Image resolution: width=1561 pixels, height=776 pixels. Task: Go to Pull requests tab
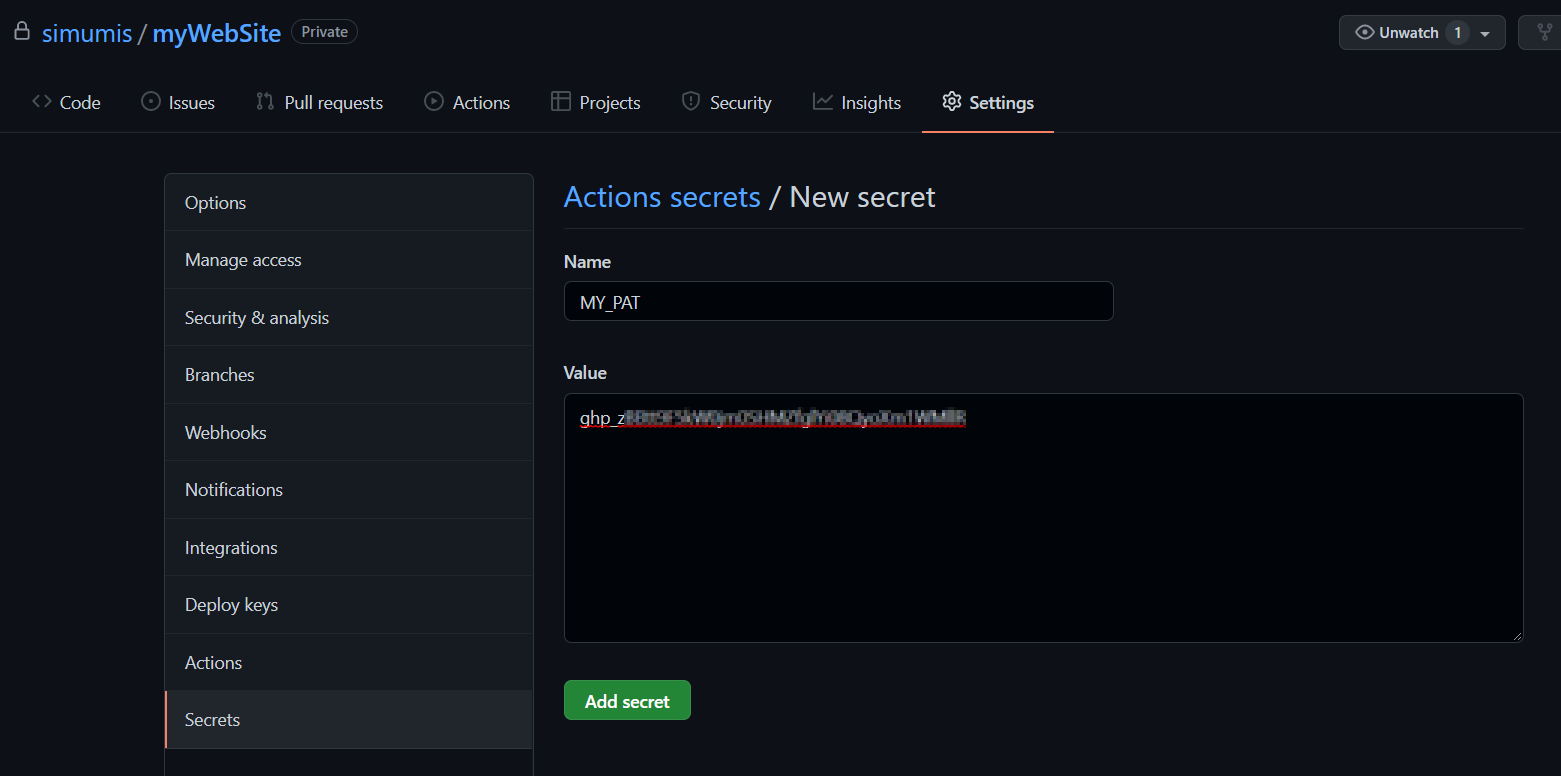(319, 103)
